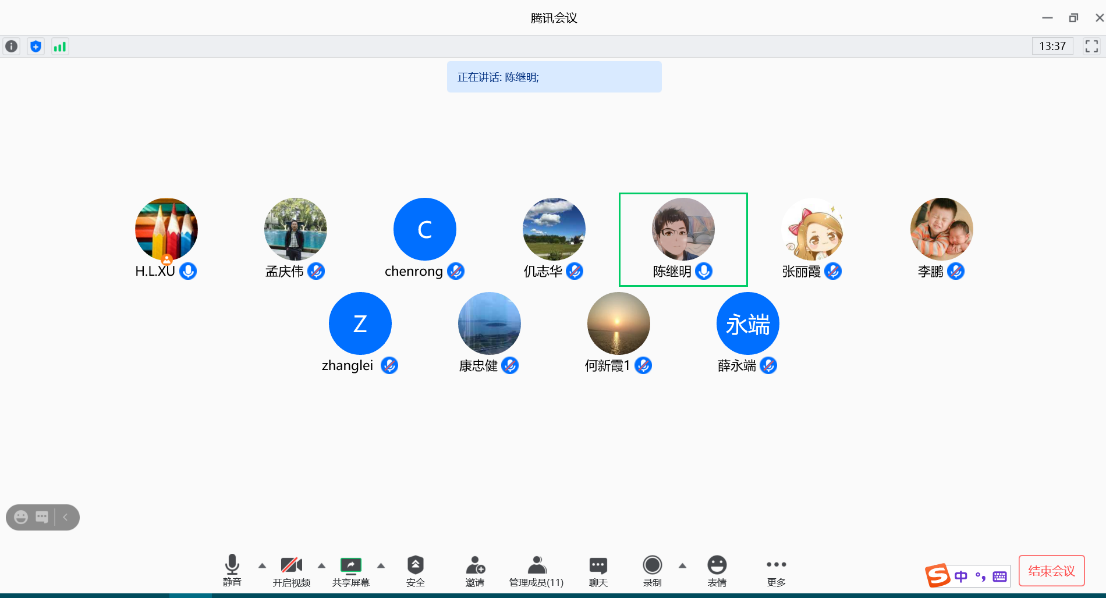Open 管理成员(11) participants panel
The image size is (1106, 598).
click(536, 571)
